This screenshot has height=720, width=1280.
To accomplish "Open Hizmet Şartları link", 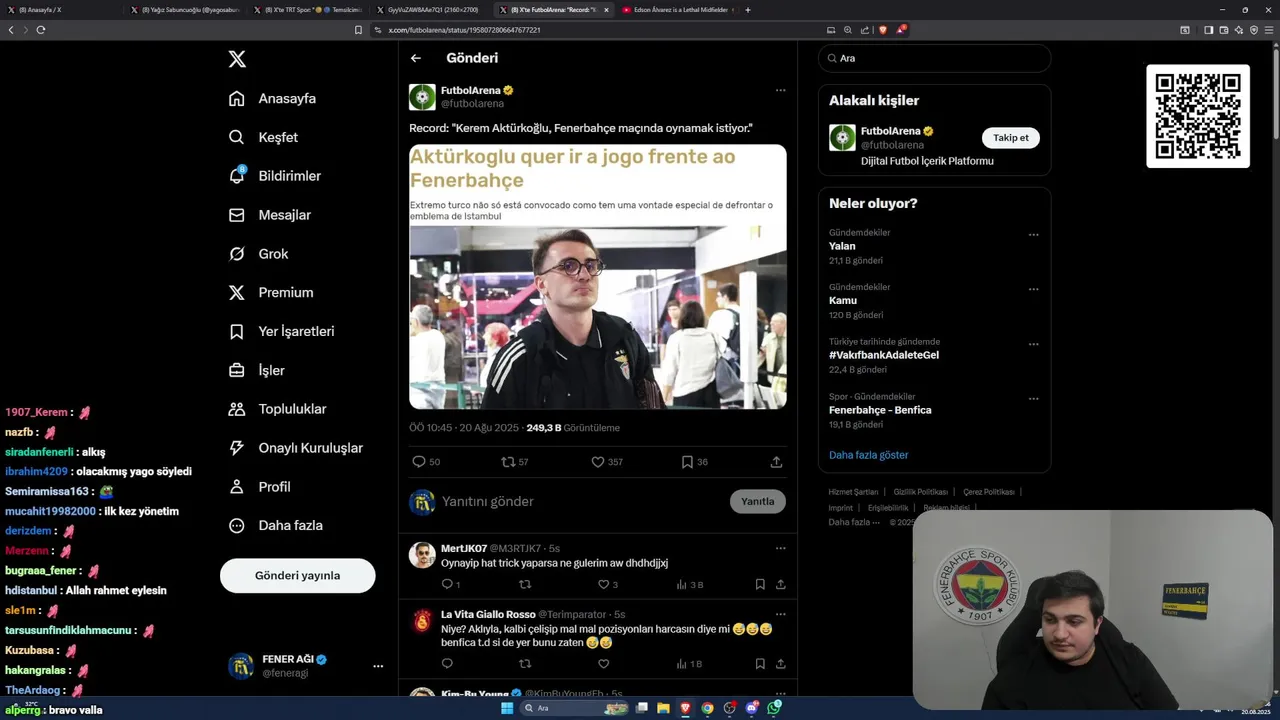I will coord(853,492).
